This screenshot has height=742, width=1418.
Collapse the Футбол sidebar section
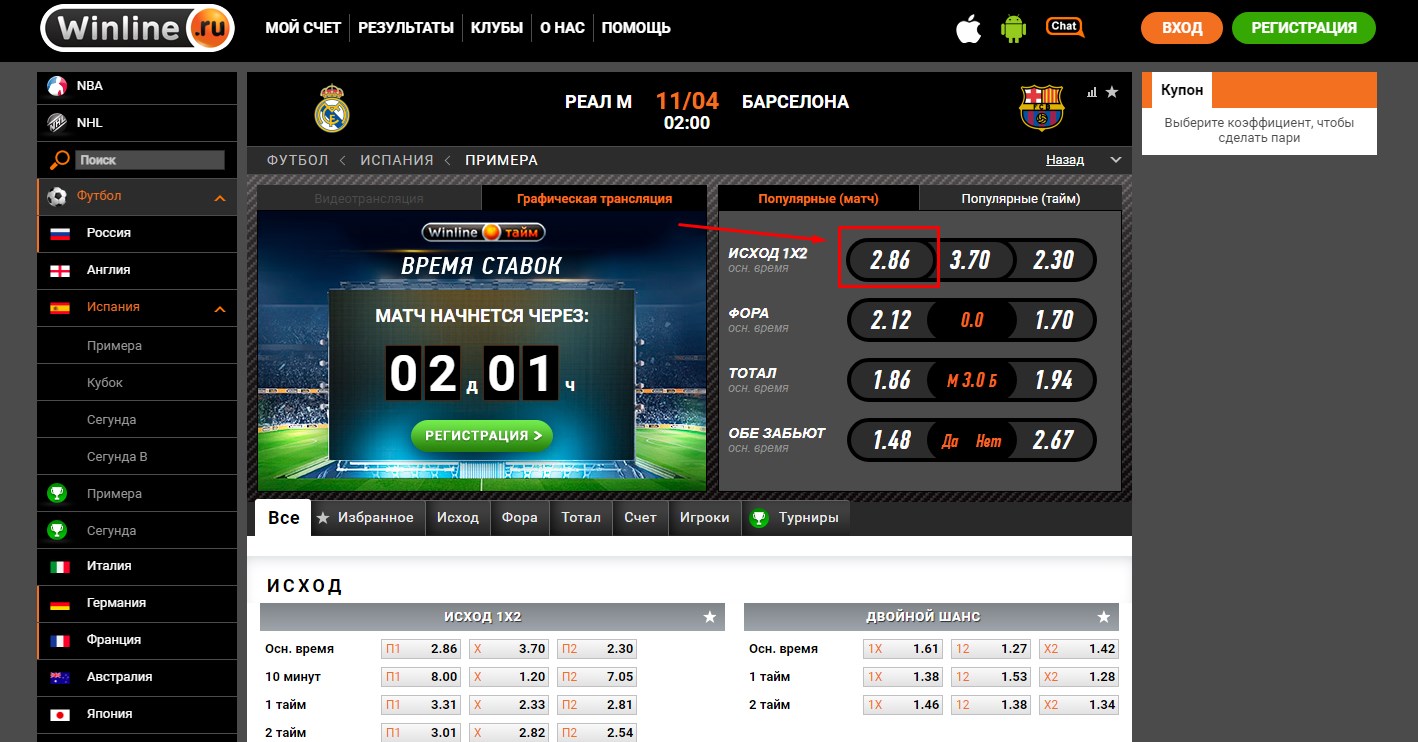coord(220,198)
